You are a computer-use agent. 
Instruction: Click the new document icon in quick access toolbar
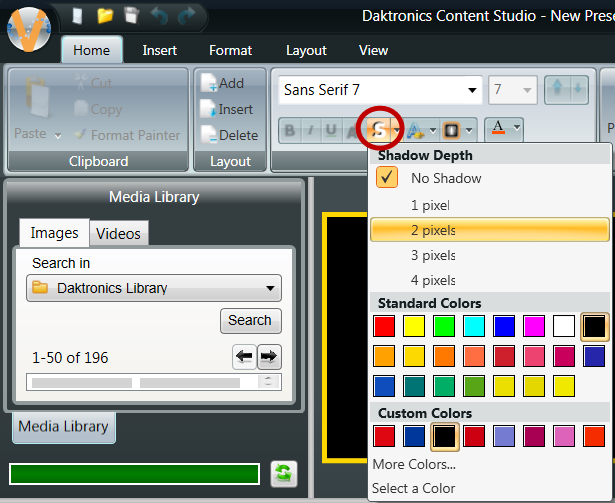coord(78,16)
